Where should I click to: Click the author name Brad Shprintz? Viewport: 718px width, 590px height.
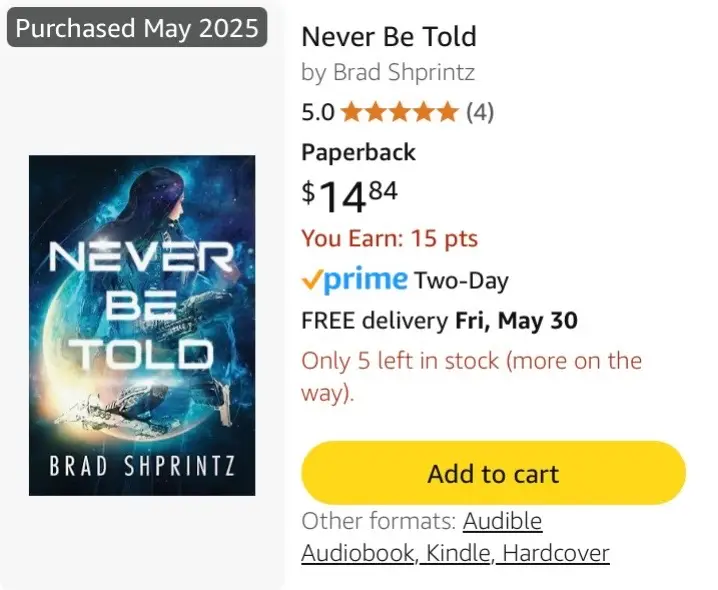tap(404, 72)
